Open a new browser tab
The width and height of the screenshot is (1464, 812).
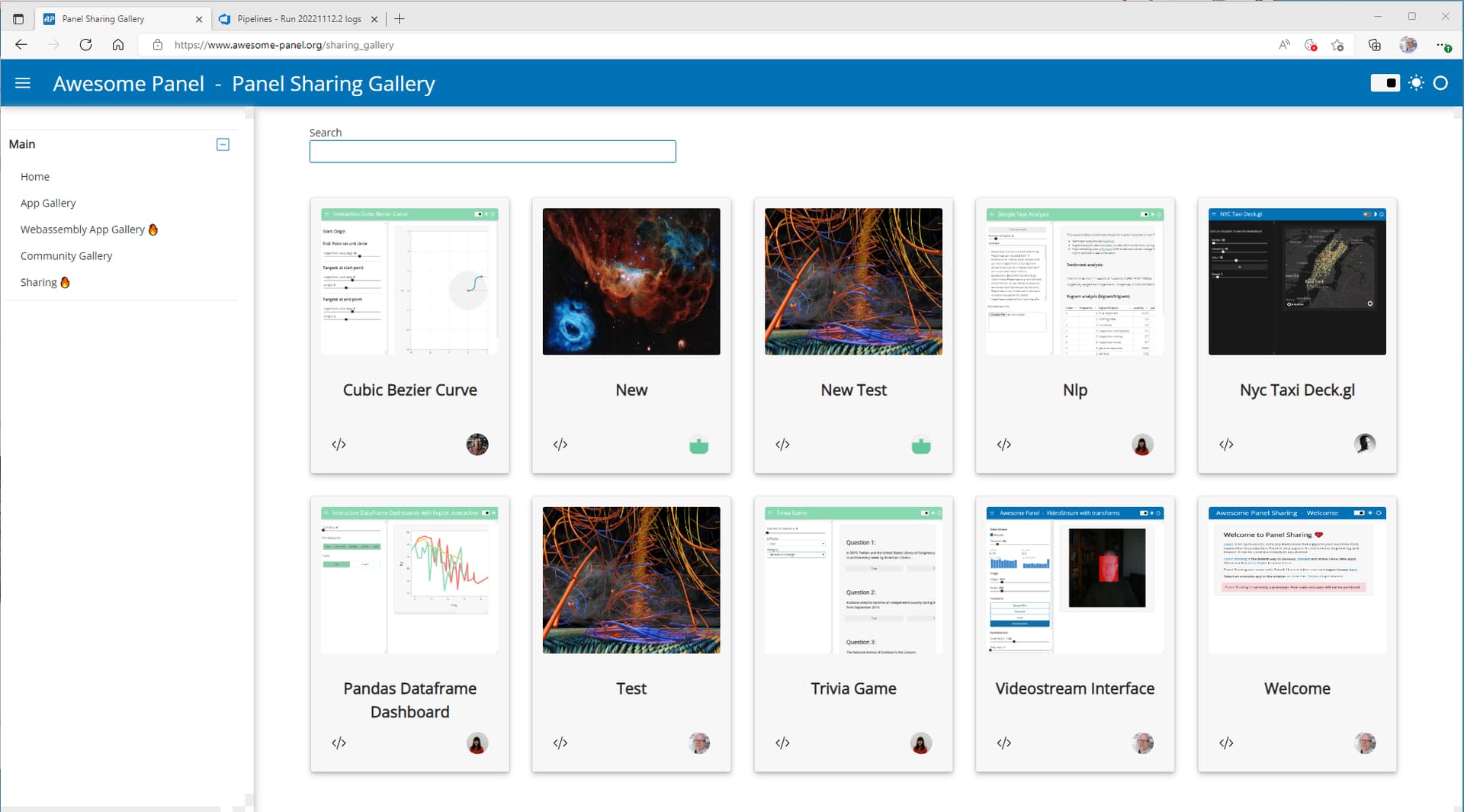click(400, 19)
